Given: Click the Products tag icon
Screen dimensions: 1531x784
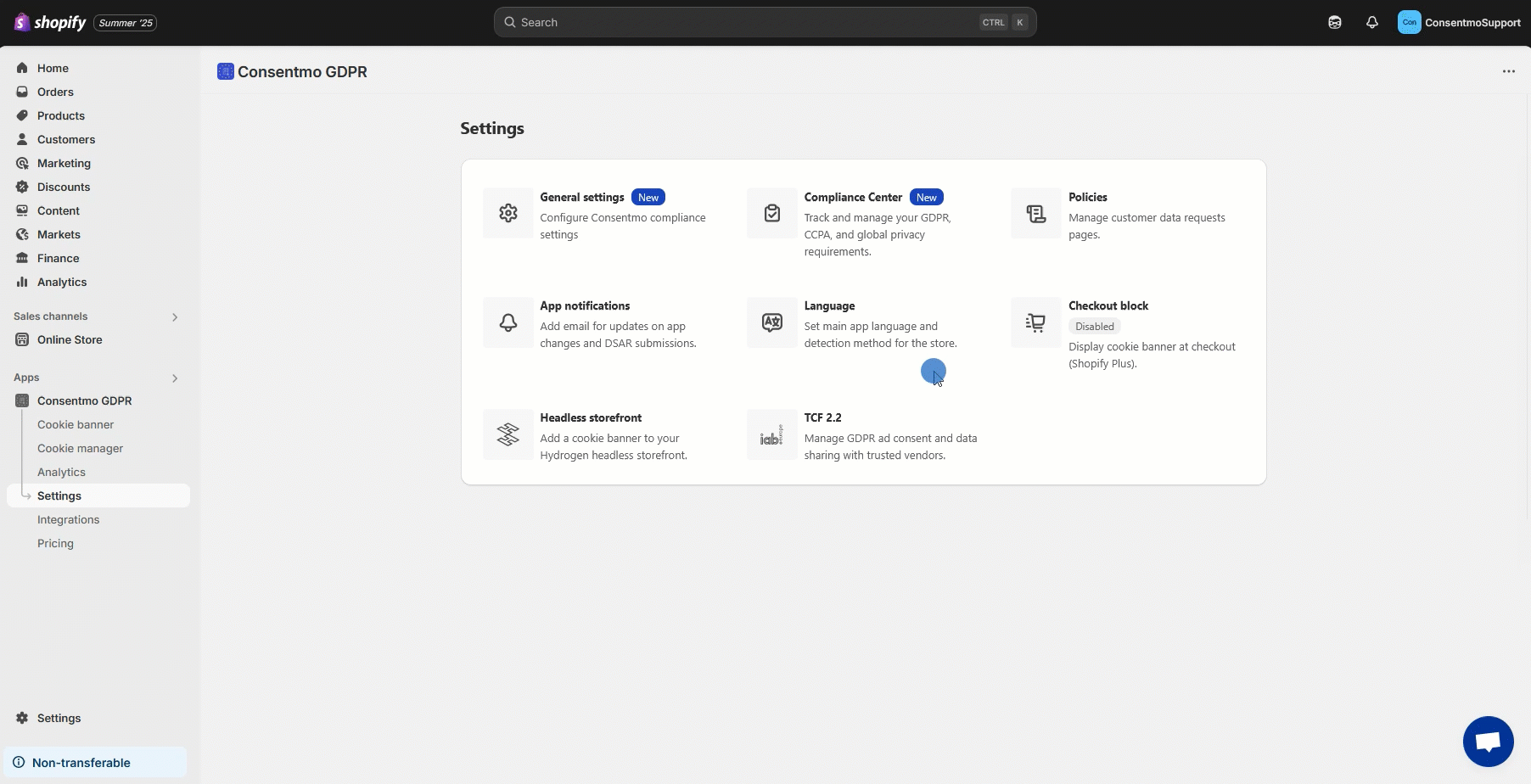Looking at the screenshot, I should (x=22, y=115).
